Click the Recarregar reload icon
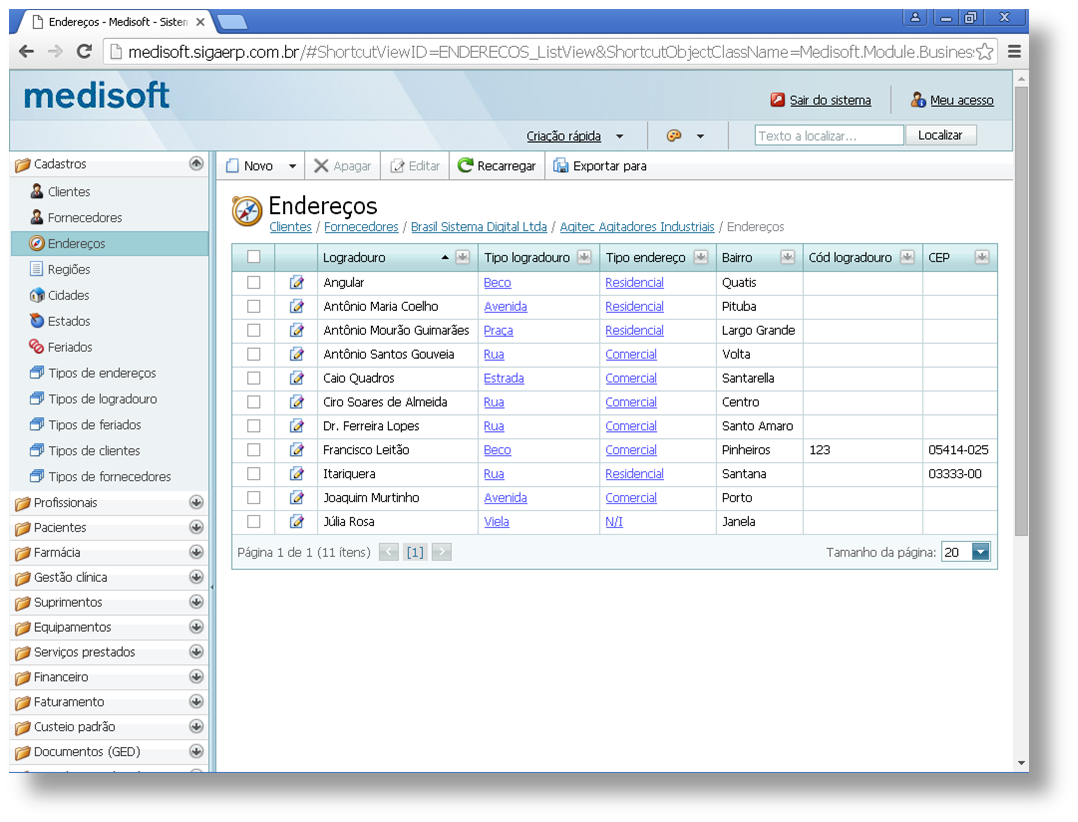The image size is (1078, 822). 465,166
